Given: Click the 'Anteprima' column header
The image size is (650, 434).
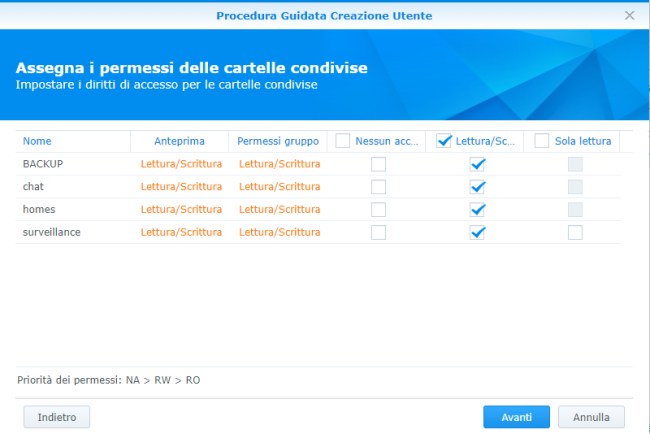Looking at the screenshot, I should pyautogui.click(x=179, y=141).
